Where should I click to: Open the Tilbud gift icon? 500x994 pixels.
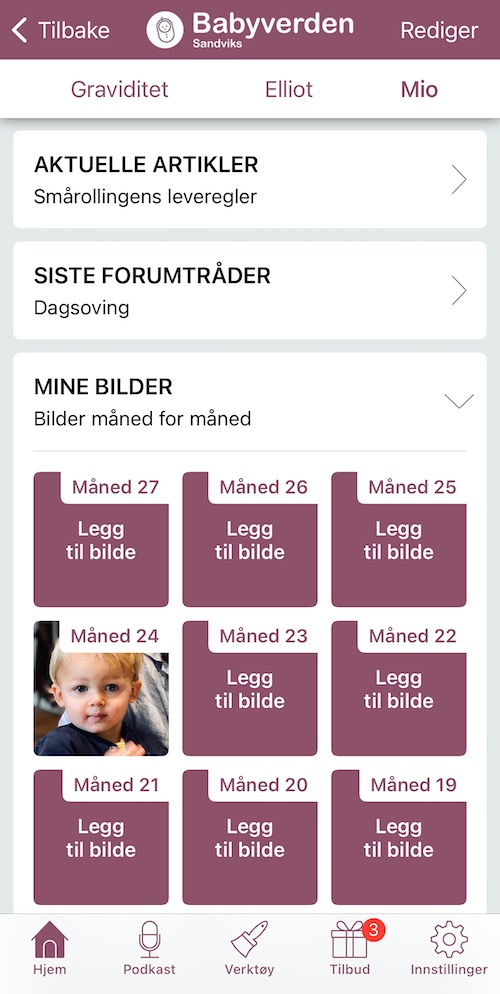[349, 941]
